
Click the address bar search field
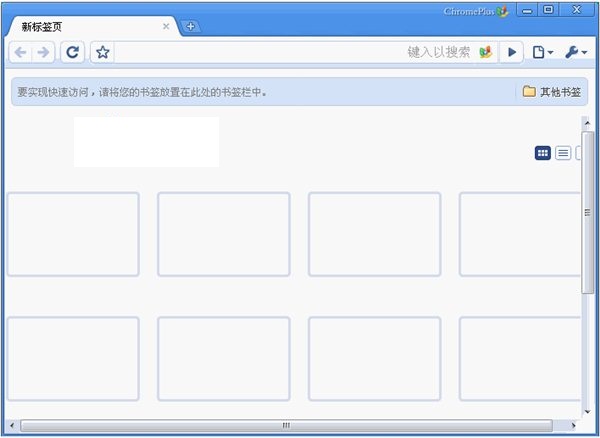(x=294, y=52)
